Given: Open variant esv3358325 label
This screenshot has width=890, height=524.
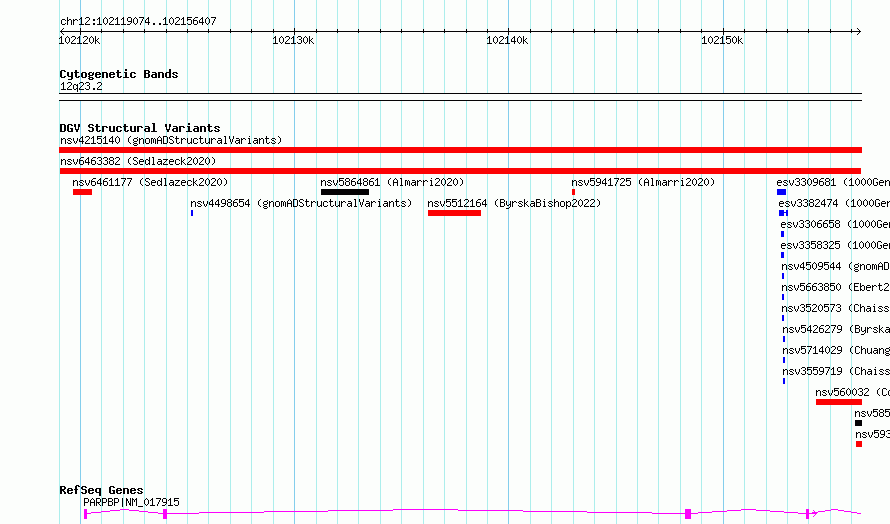Looking at the screenshot, I should coord(835,245).
